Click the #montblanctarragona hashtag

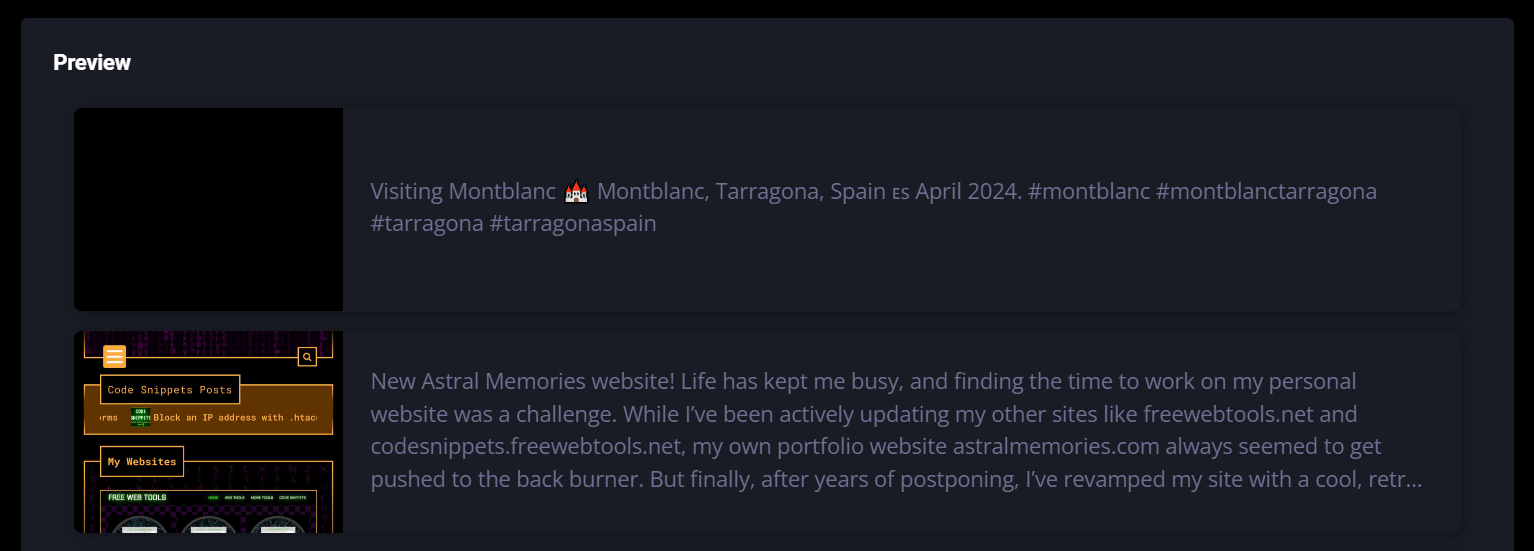click(x=1265, y=191)
